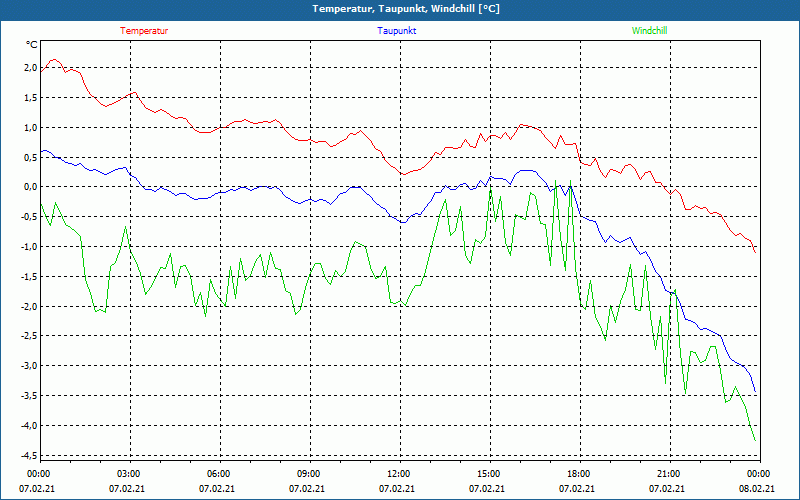Click the -2,0 y-axis value
Image resolution: width=800 pixels, height=500 pixels.
29,306
